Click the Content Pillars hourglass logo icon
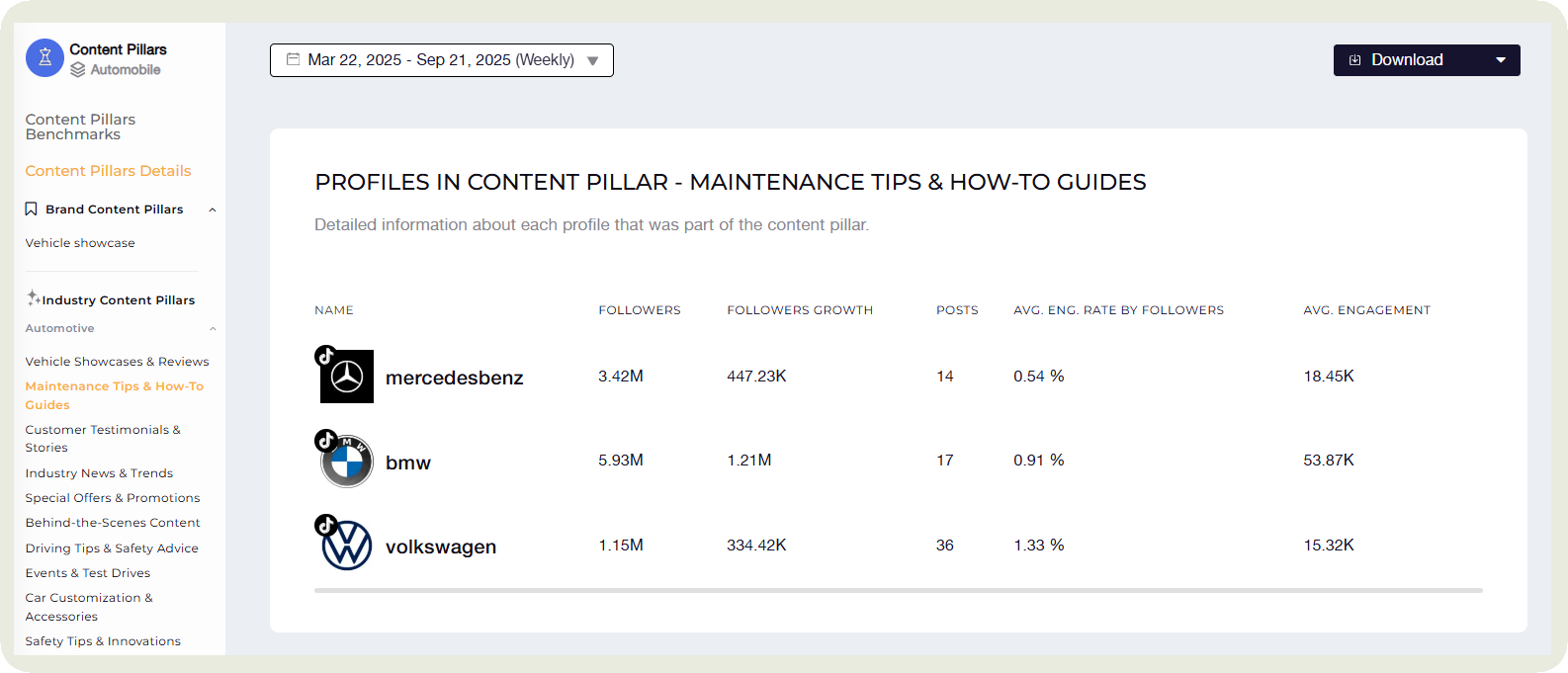Screen dimensions: 1568x673 (44, 58)
